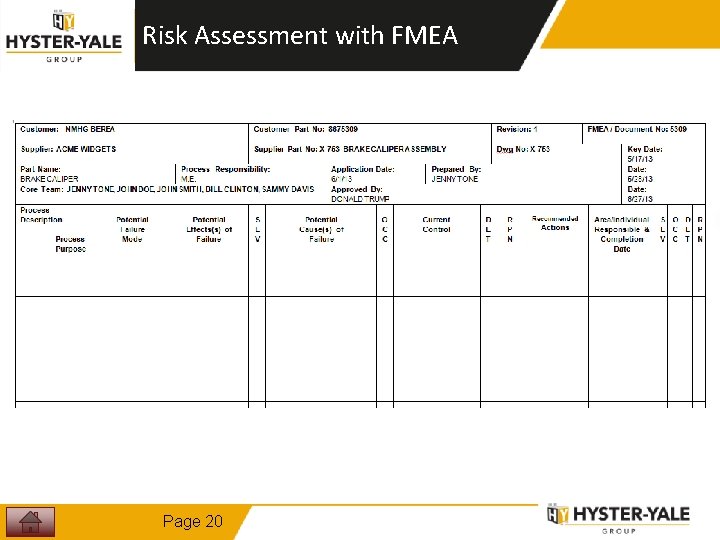Click 'Supplier Part No: X 763 BRAKE CALIPER ASSEMBLY'
Screen dimensions: 720x540
350,149
